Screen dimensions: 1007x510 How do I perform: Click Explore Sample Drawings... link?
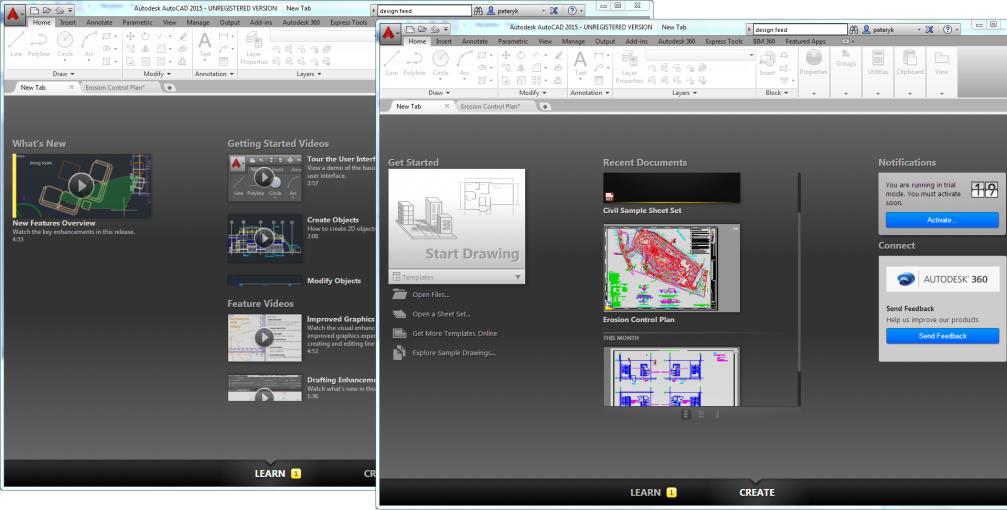454,352
